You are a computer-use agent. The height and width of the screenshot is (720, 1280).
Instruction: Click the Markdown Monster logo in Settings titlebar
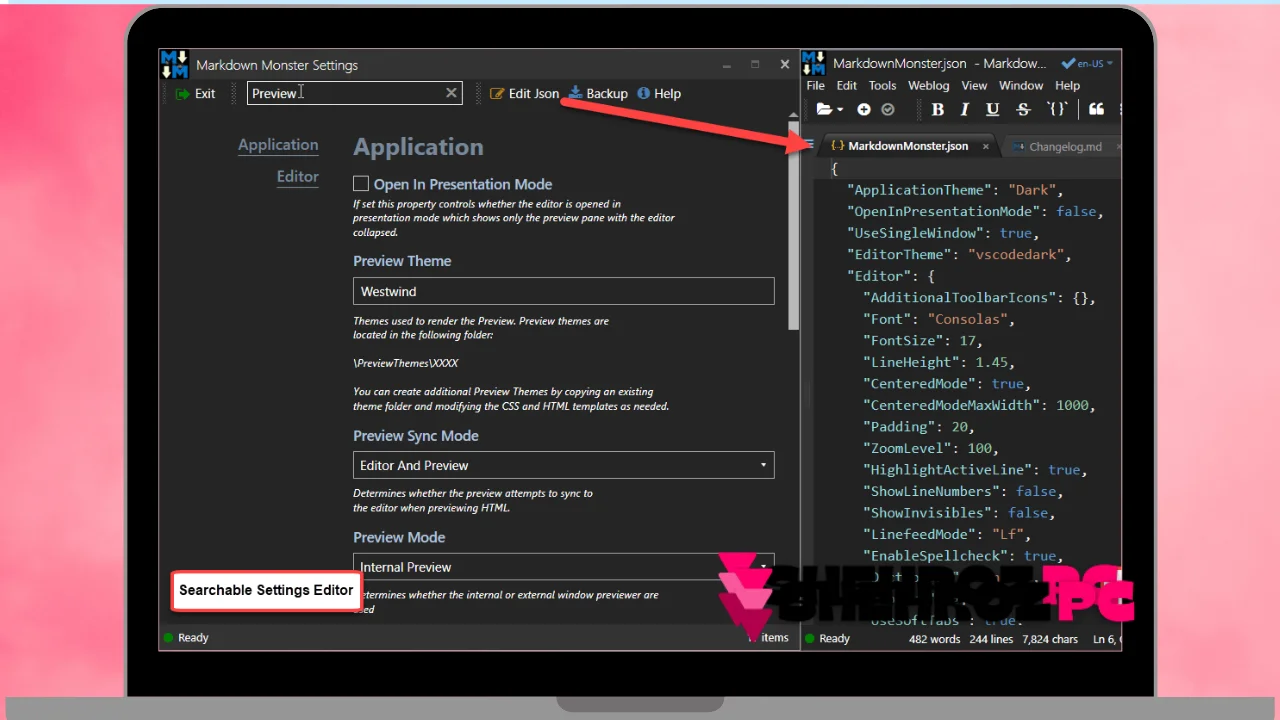click(x=174, y=64)
